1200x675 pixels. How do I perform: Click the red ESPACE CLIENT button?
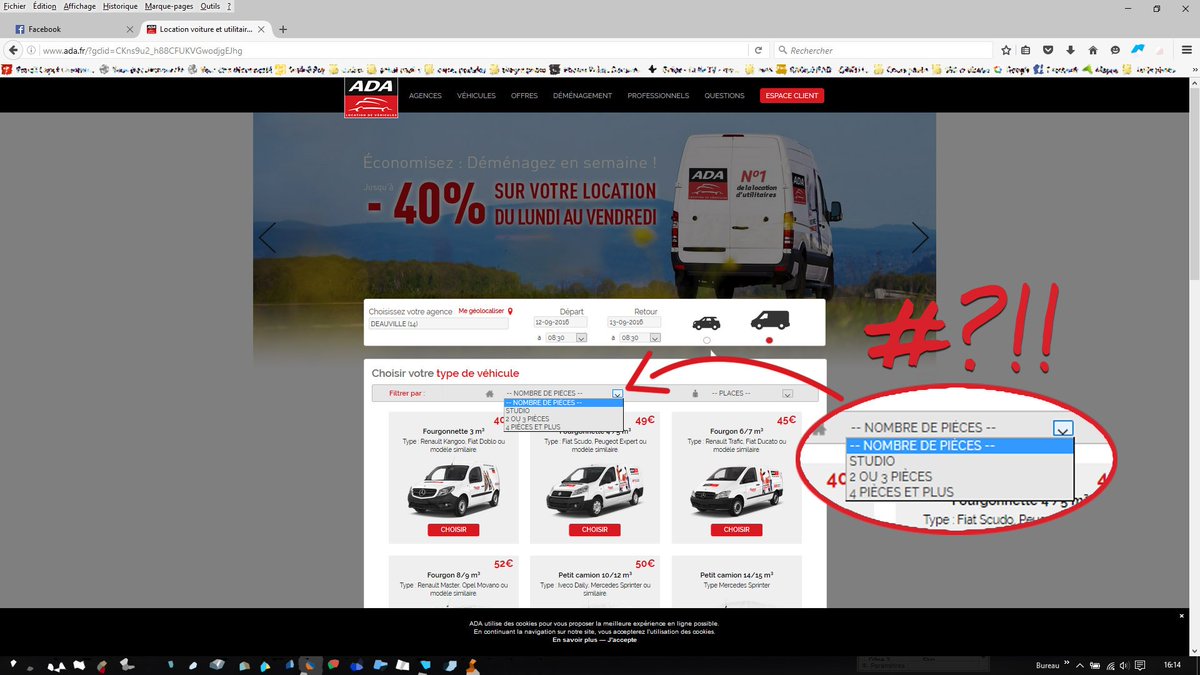coord(792,96)
